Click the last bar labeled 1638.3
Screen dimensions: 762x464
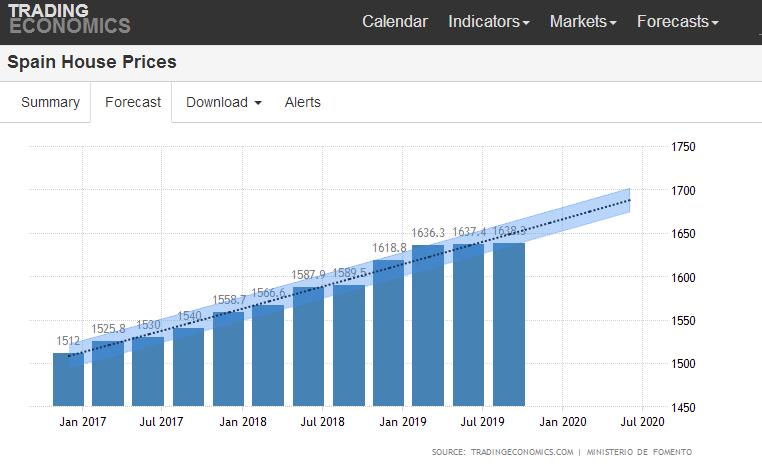click(508, 325)
